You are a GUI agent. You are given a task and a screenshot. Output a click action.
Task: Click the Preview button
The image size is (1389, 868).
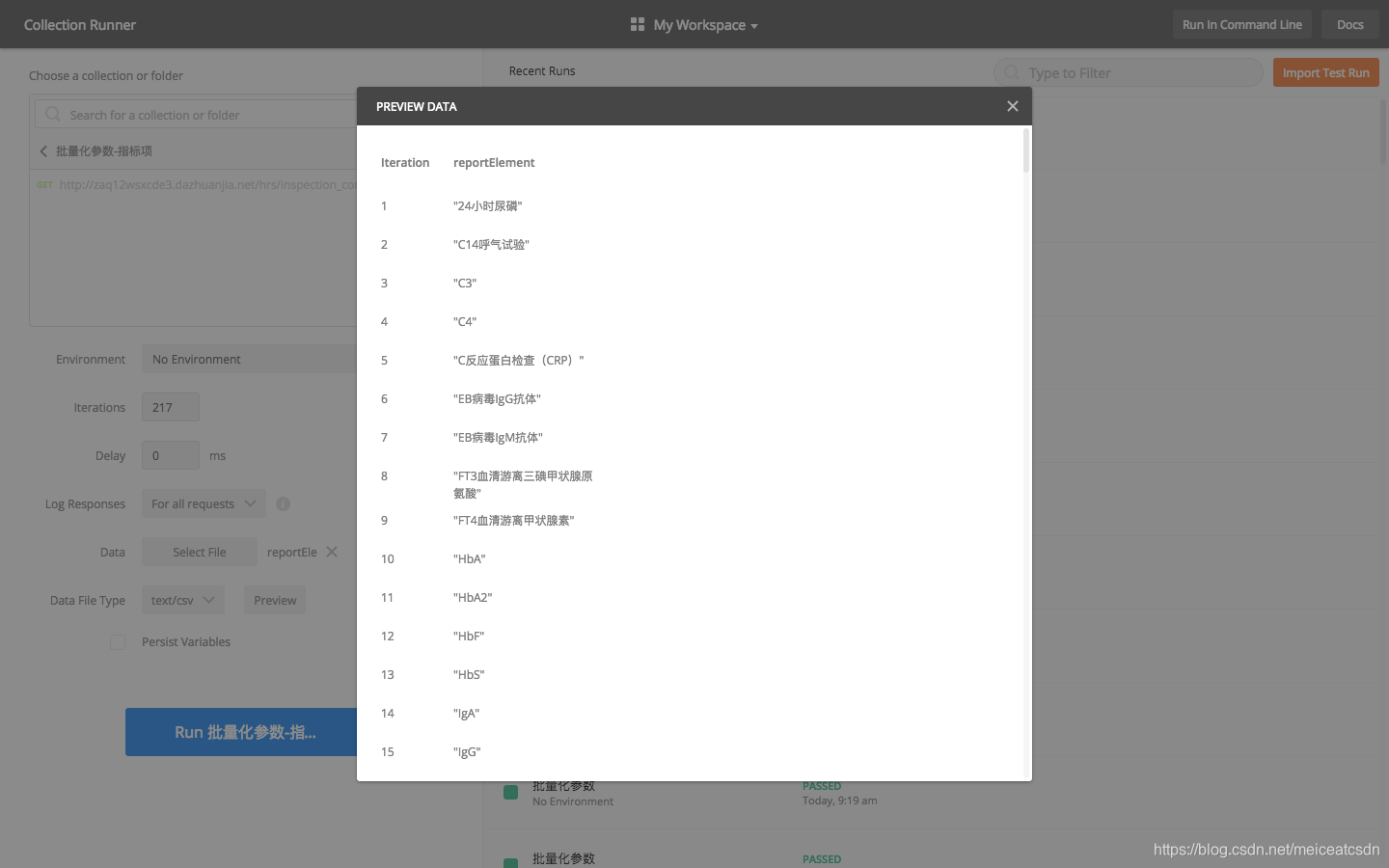275,600
